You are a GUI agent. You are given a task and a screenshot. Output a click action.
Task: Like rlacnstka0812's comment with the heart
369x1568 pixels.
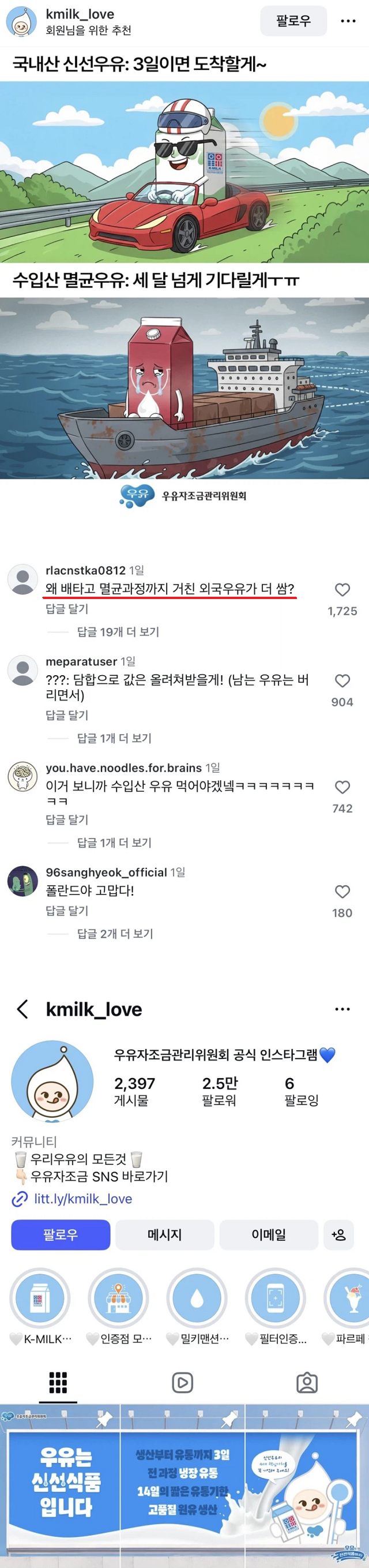click(342, 590)
